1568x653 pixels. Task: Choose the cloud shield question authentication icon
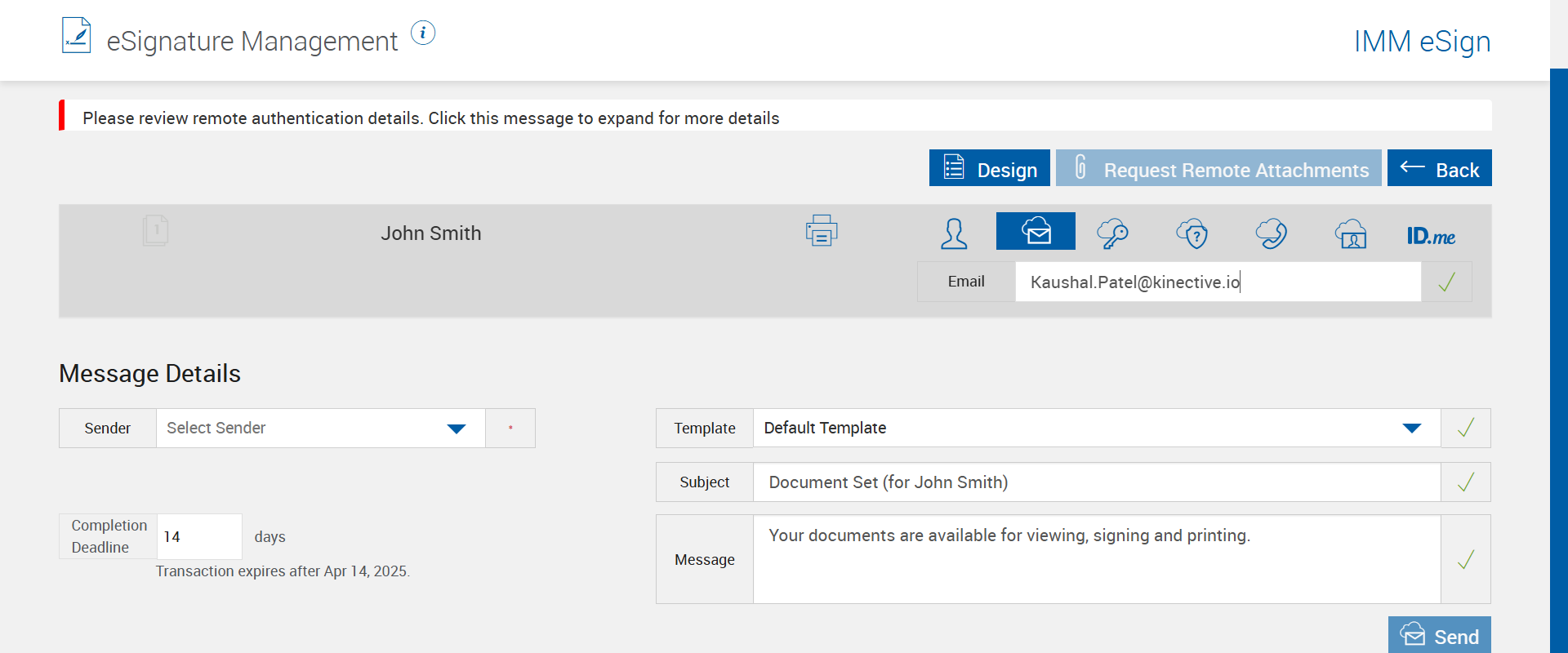1192,234
